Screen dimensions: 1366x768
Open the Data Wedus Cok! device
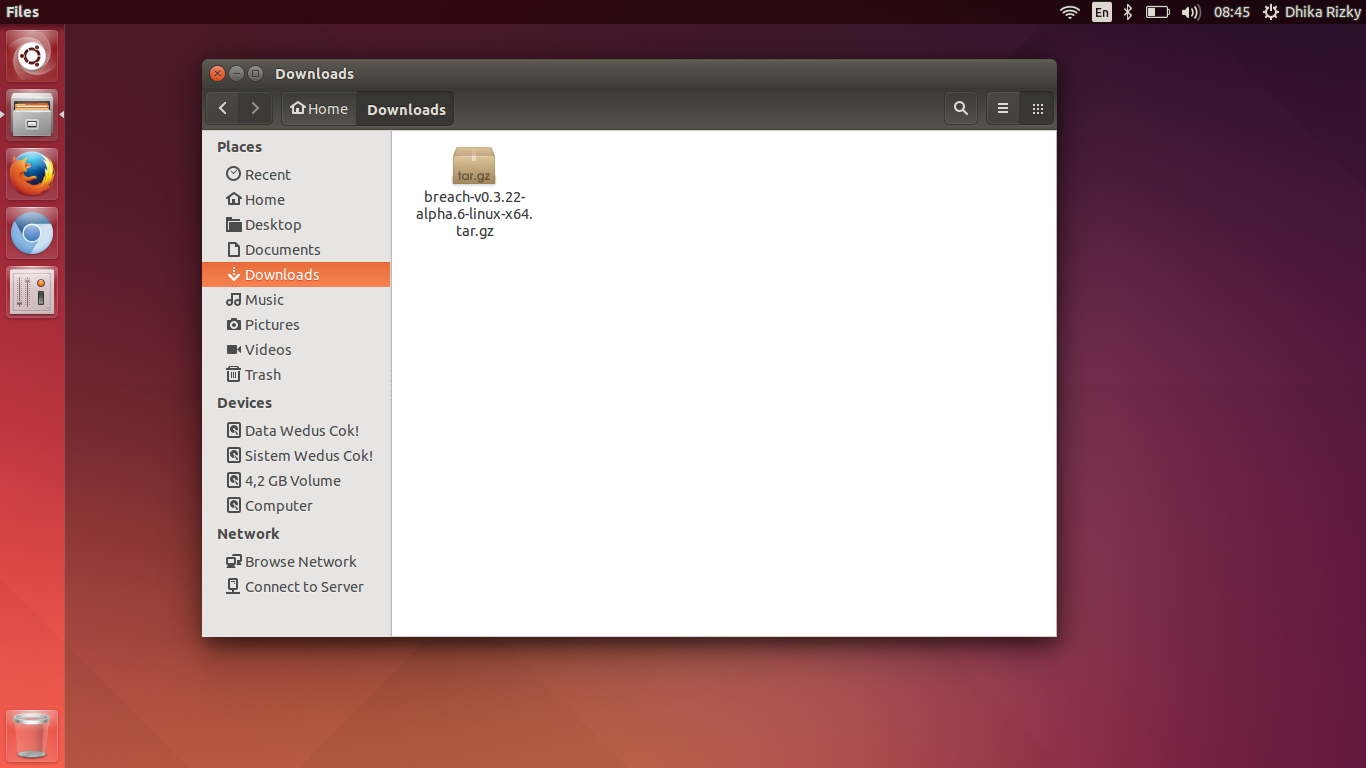[296, 430]
